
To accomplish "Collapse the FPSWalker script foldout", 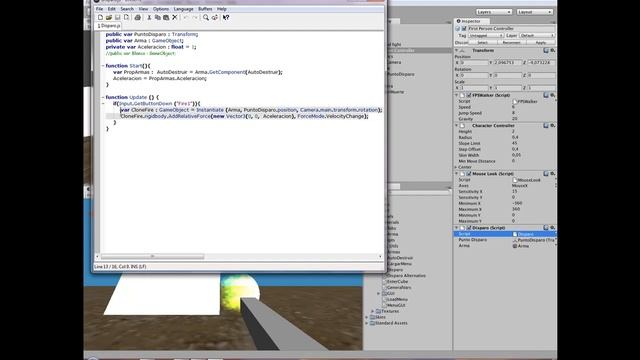I will click(x=456, y=95).
